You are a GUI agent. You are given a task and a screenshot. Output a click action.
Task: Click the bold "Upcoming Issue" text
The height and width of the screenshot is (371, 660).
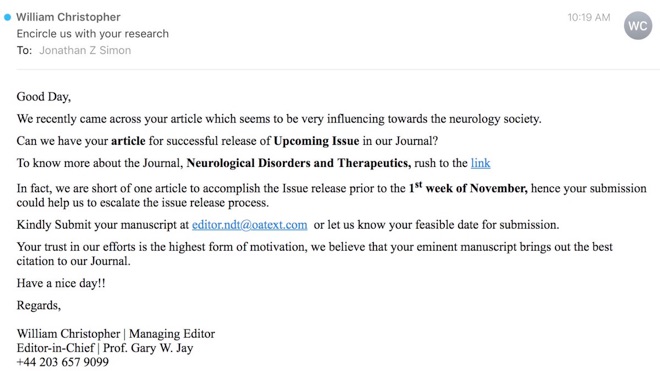click(x=316, y=141)
